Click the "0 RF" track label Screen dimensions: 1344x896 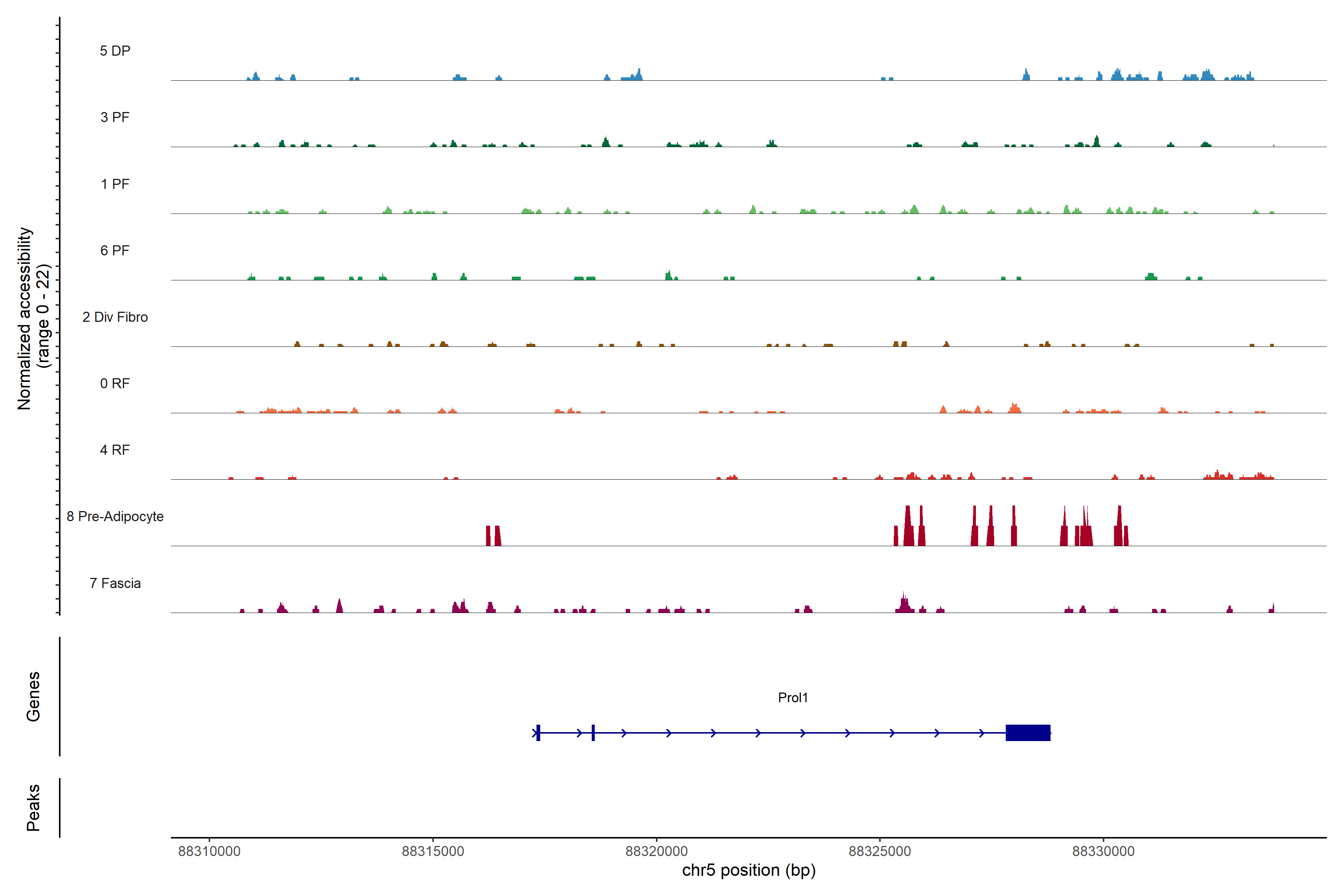115,383
